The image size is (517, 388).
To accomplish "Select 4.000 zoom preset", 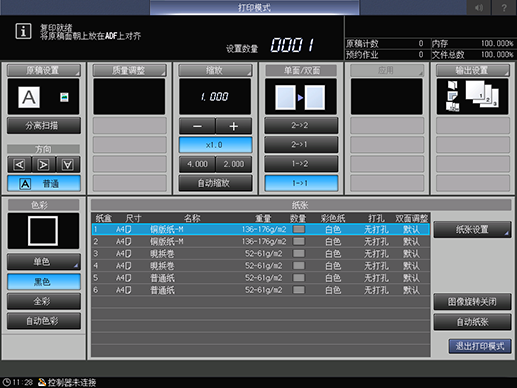I will (x=197, y=164).
